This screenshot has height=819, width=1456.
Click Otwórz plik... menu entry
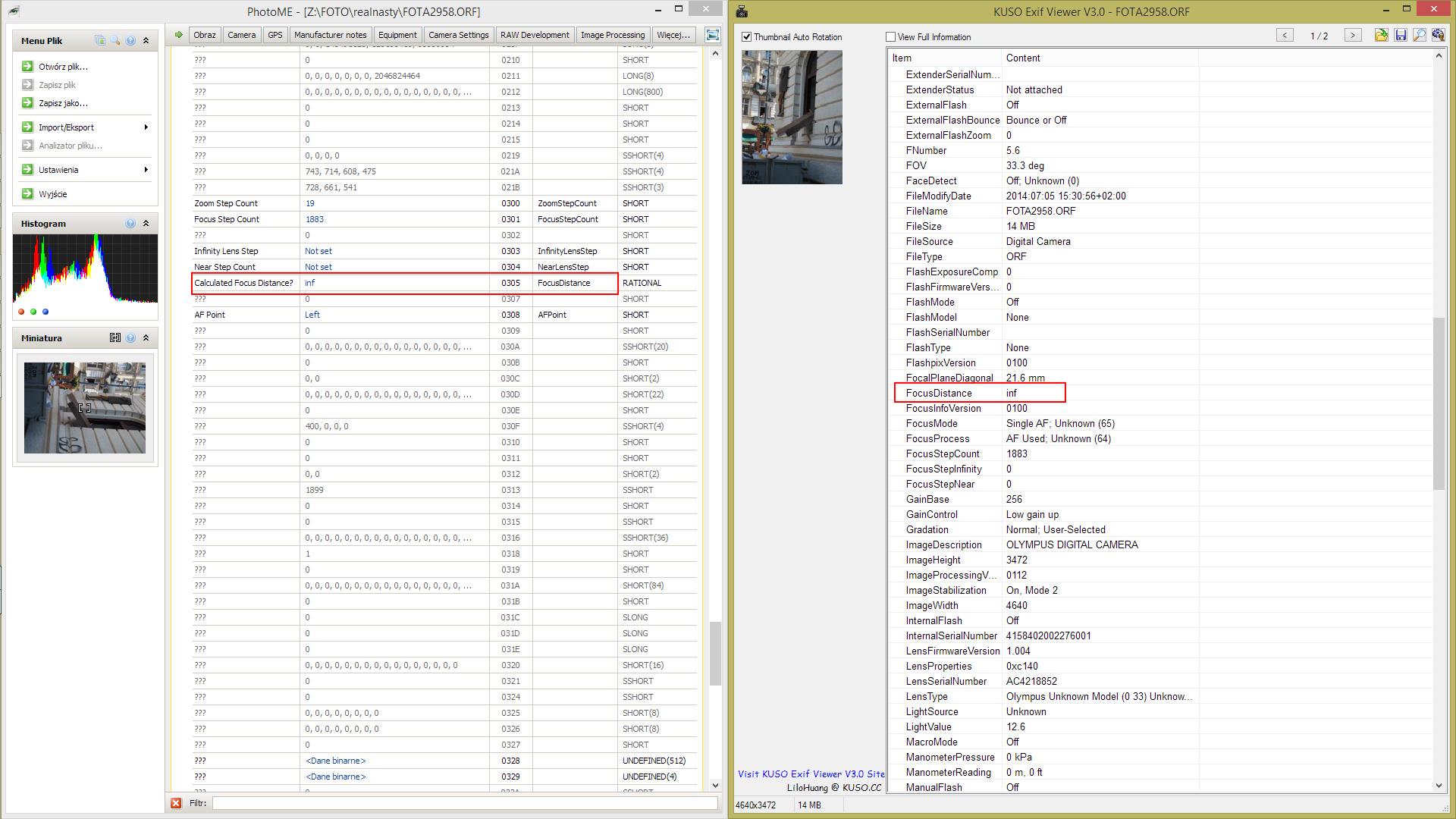[63, 67]
